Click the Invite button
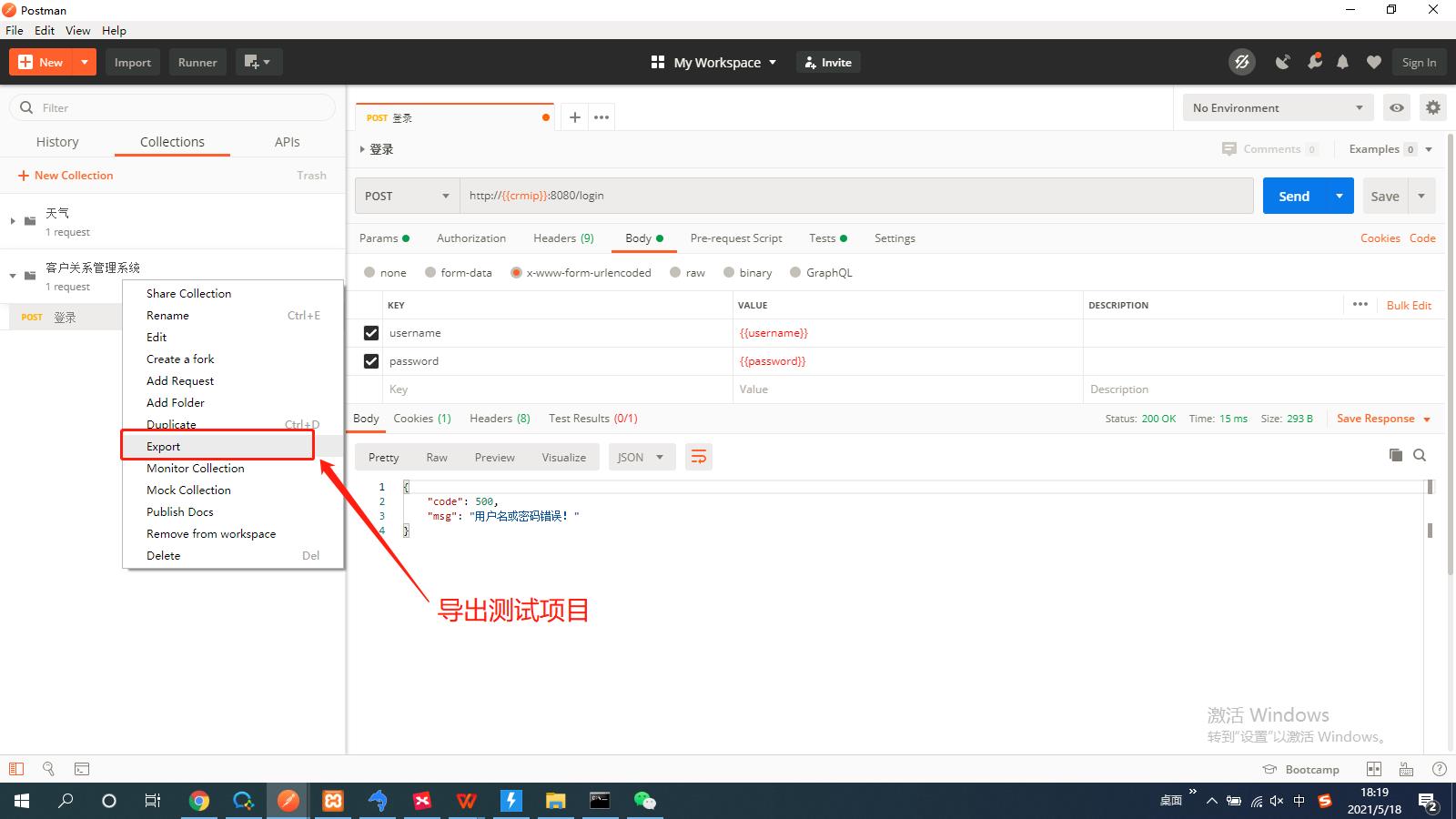Screen dimensions: 1456x819 [x=828, y=62]
